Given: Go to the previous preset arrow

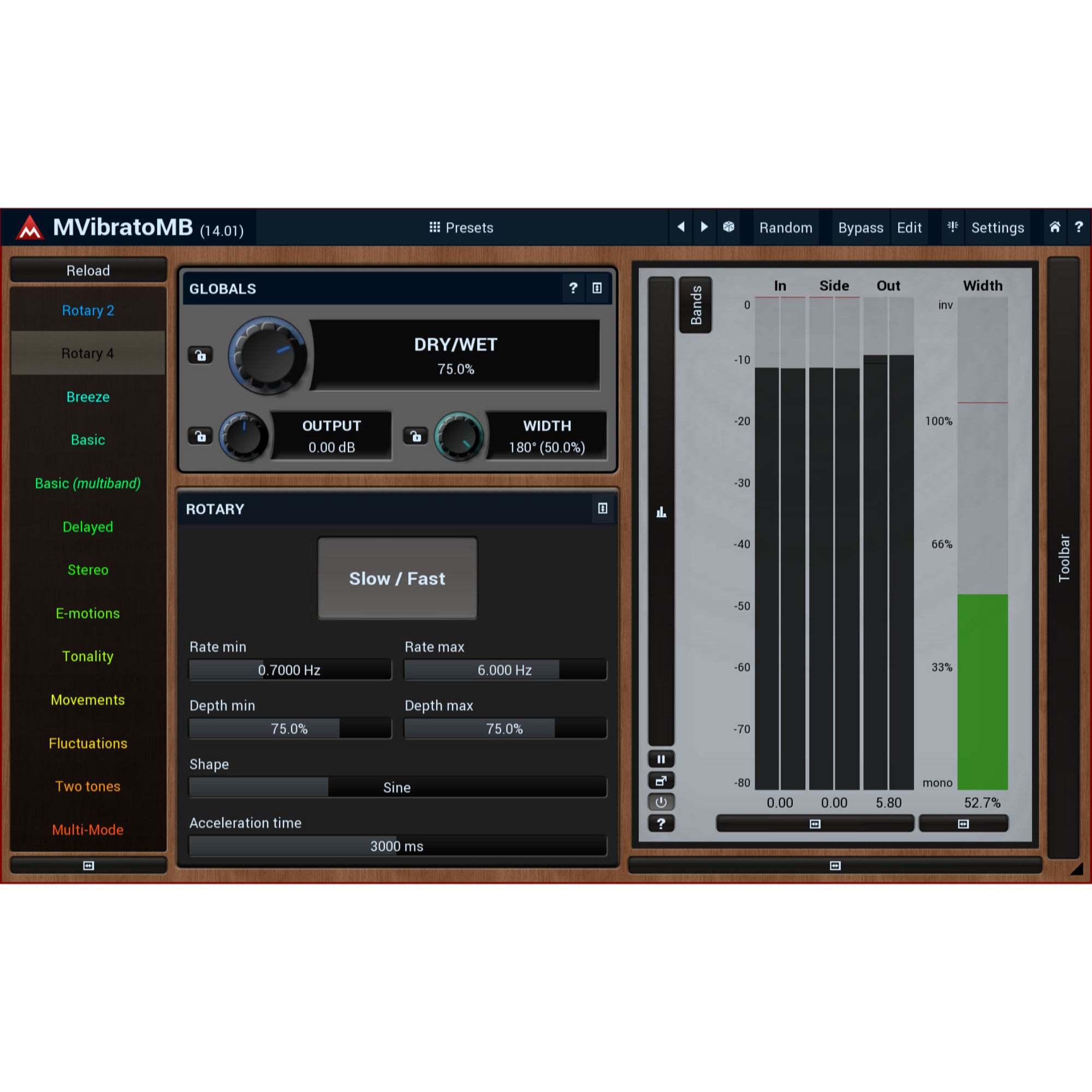Looking at the screenshot, I should click(x=681, y=227).
